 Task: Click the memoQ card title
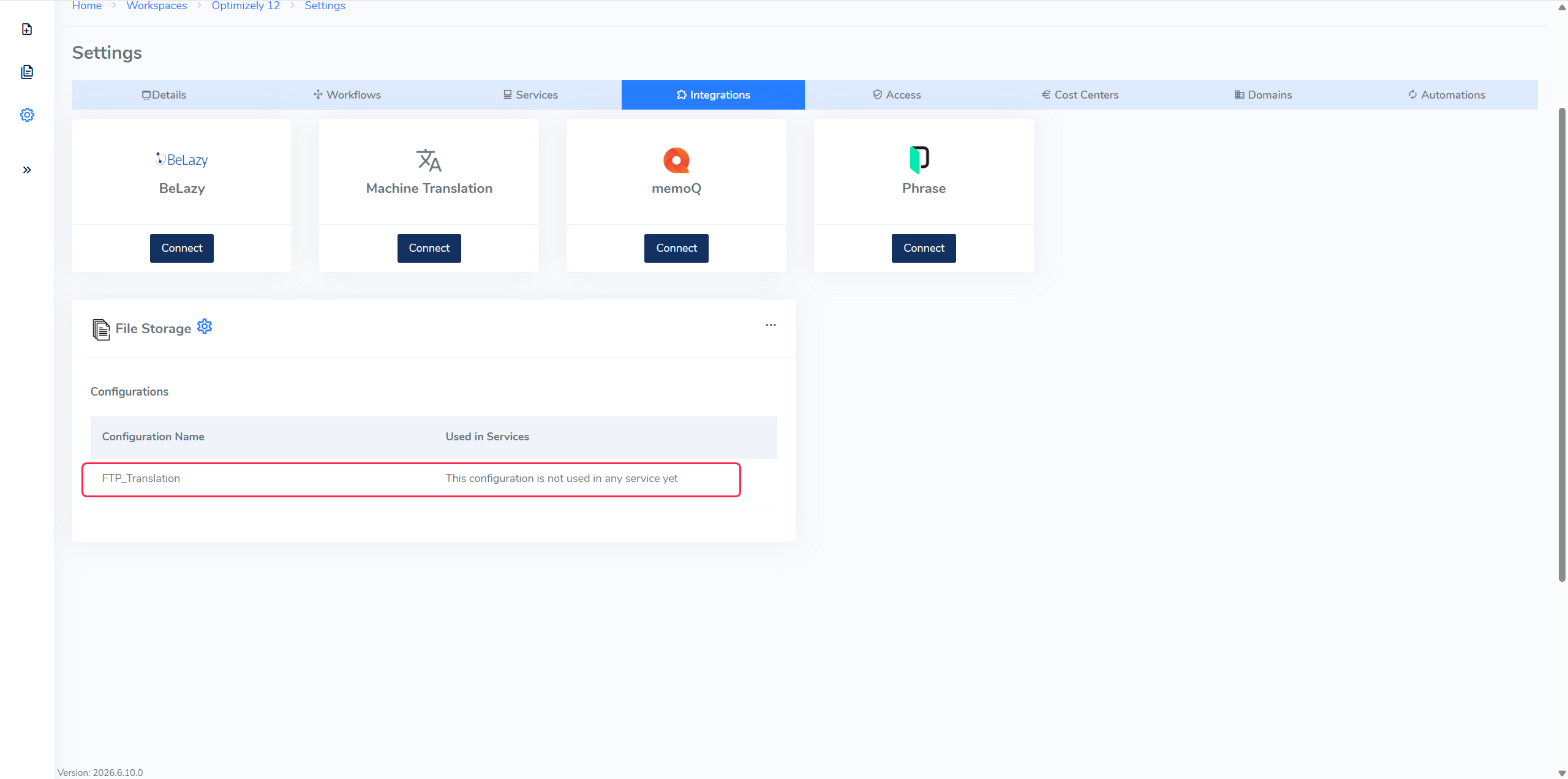pos(676,189)
